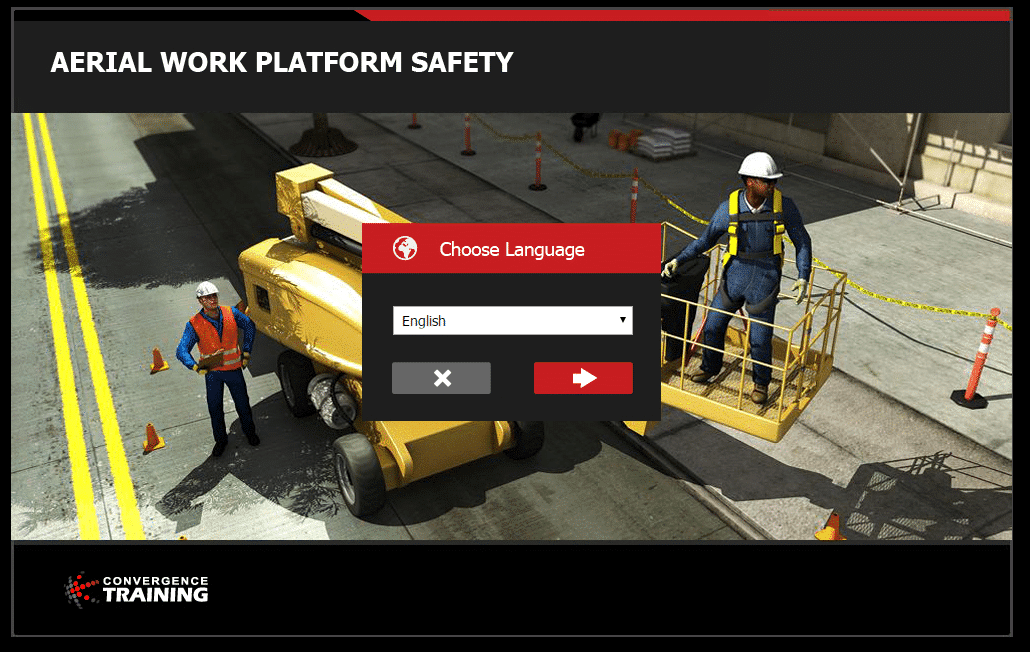Click the dropdown arrow beside English

[x=623, y=320]
